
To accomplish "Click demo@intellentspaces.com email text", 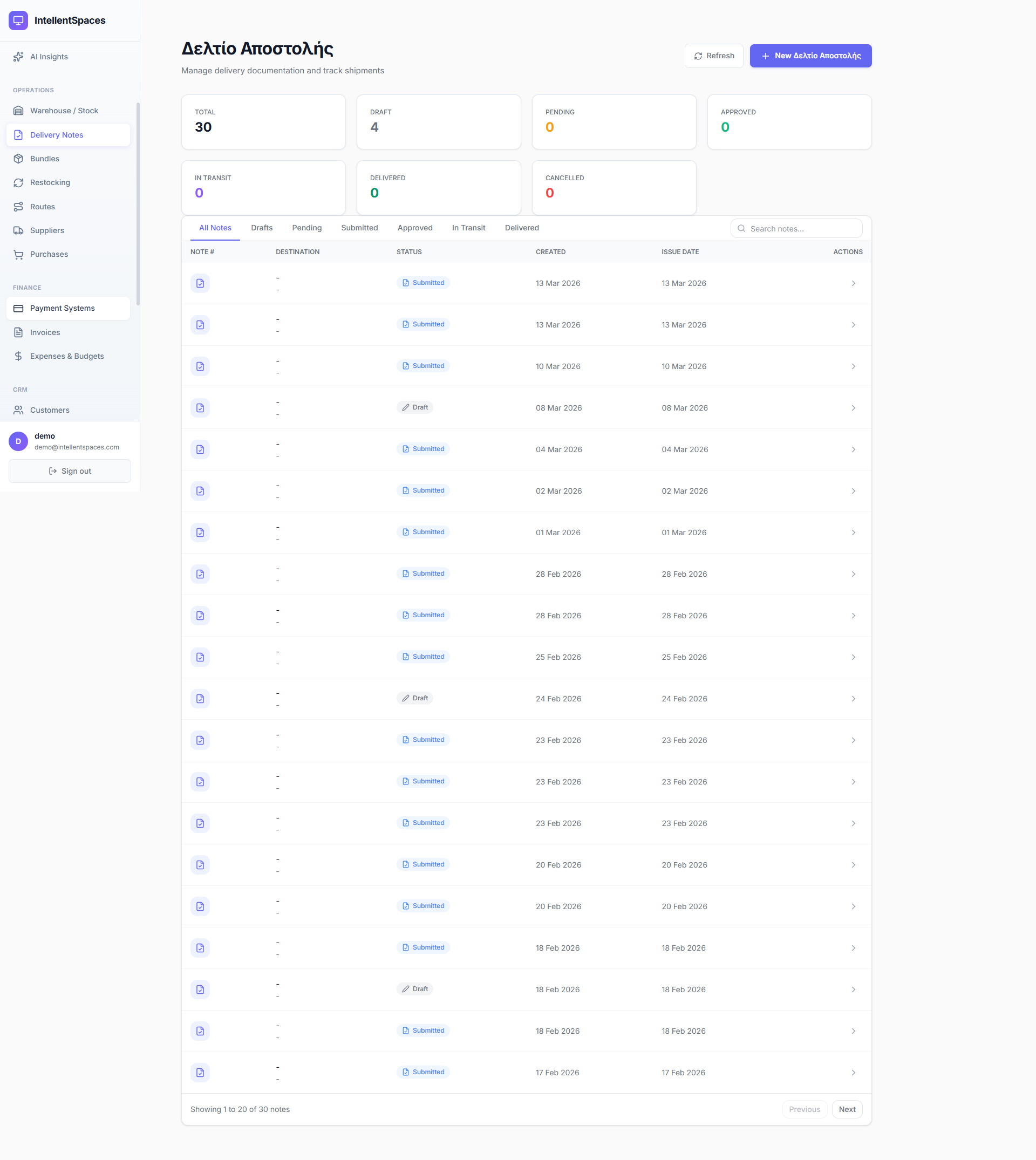I will point(77,447).
